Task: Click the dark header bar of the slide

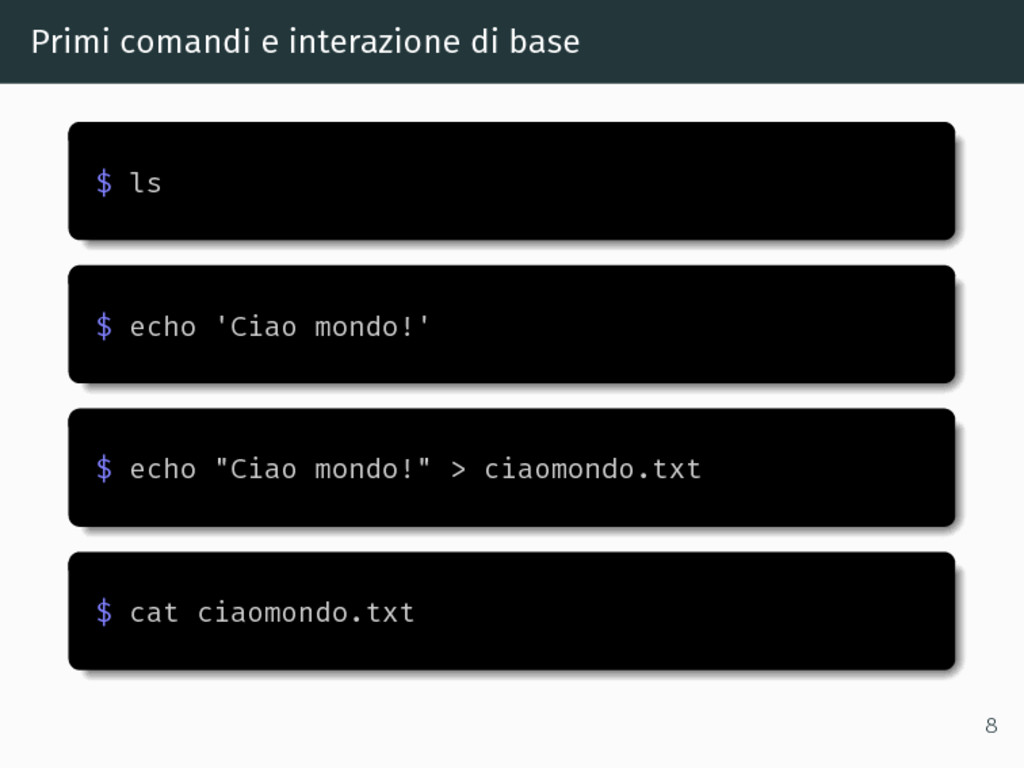Action: point(511,41)
